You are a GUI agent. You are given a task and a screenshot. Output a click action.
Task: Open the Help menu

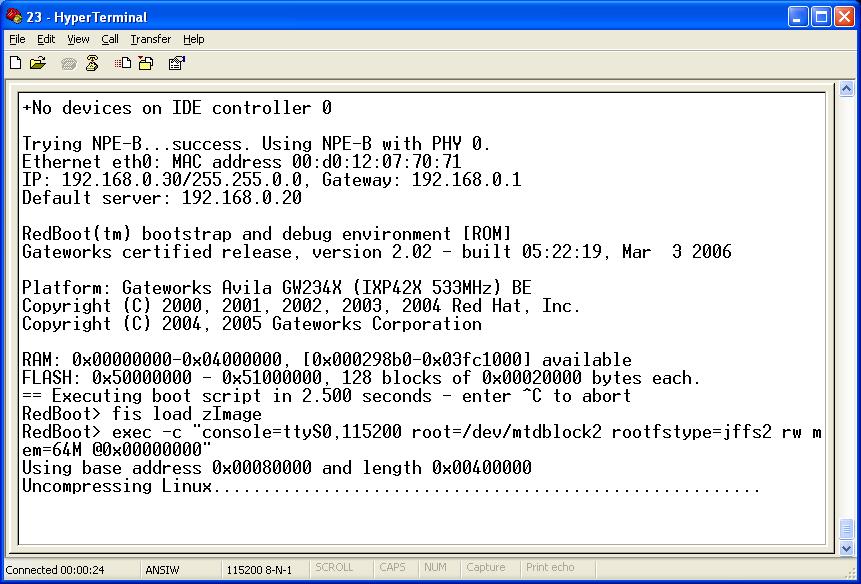click(193, 40)
